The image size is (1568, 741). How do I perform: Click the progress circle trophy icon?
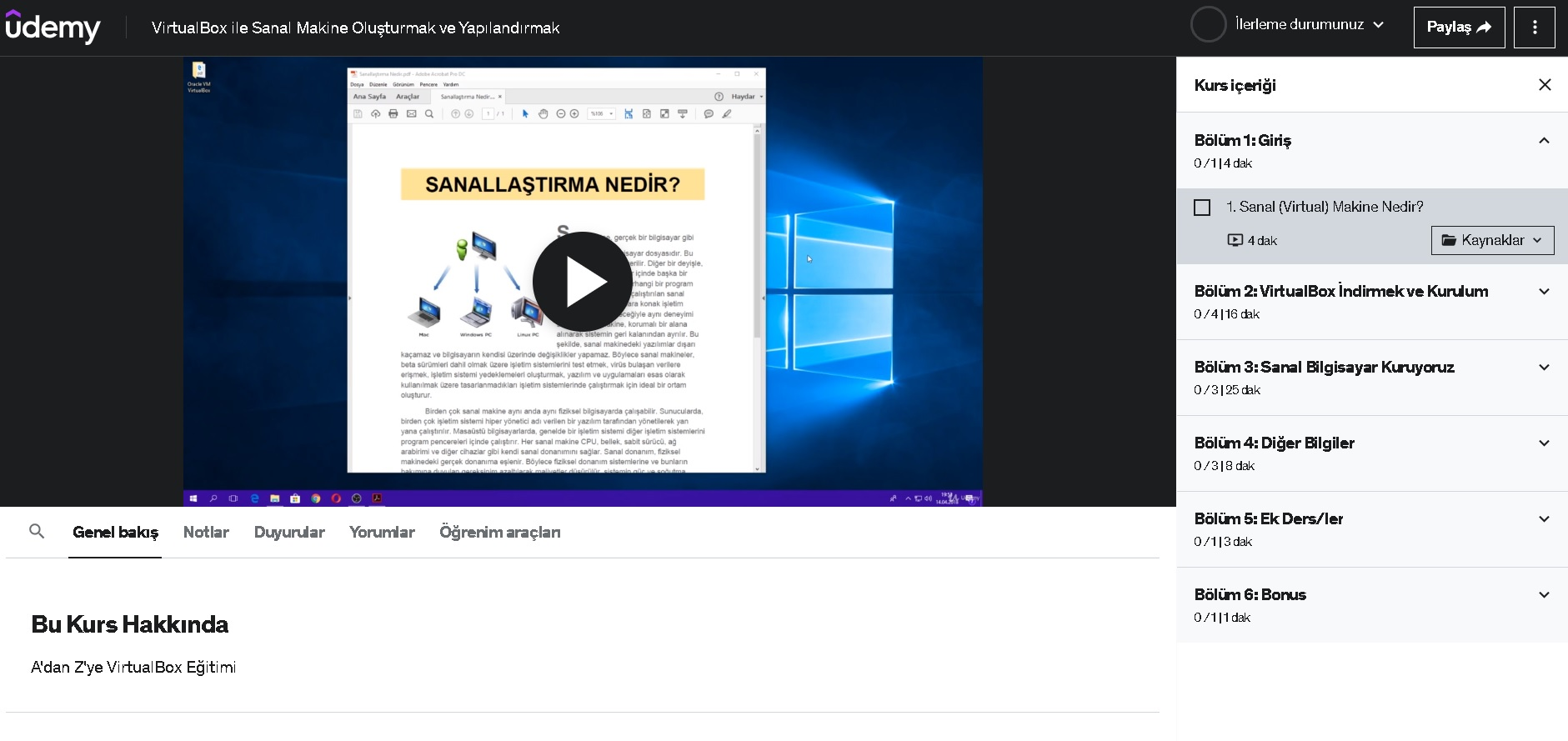click(x=1208, y=24)
